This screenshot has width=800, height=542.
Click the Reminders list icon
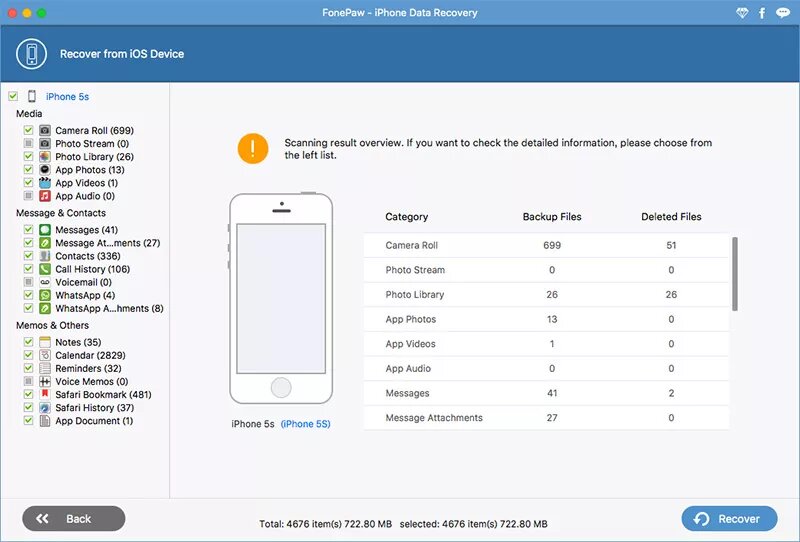coord(45,368)
